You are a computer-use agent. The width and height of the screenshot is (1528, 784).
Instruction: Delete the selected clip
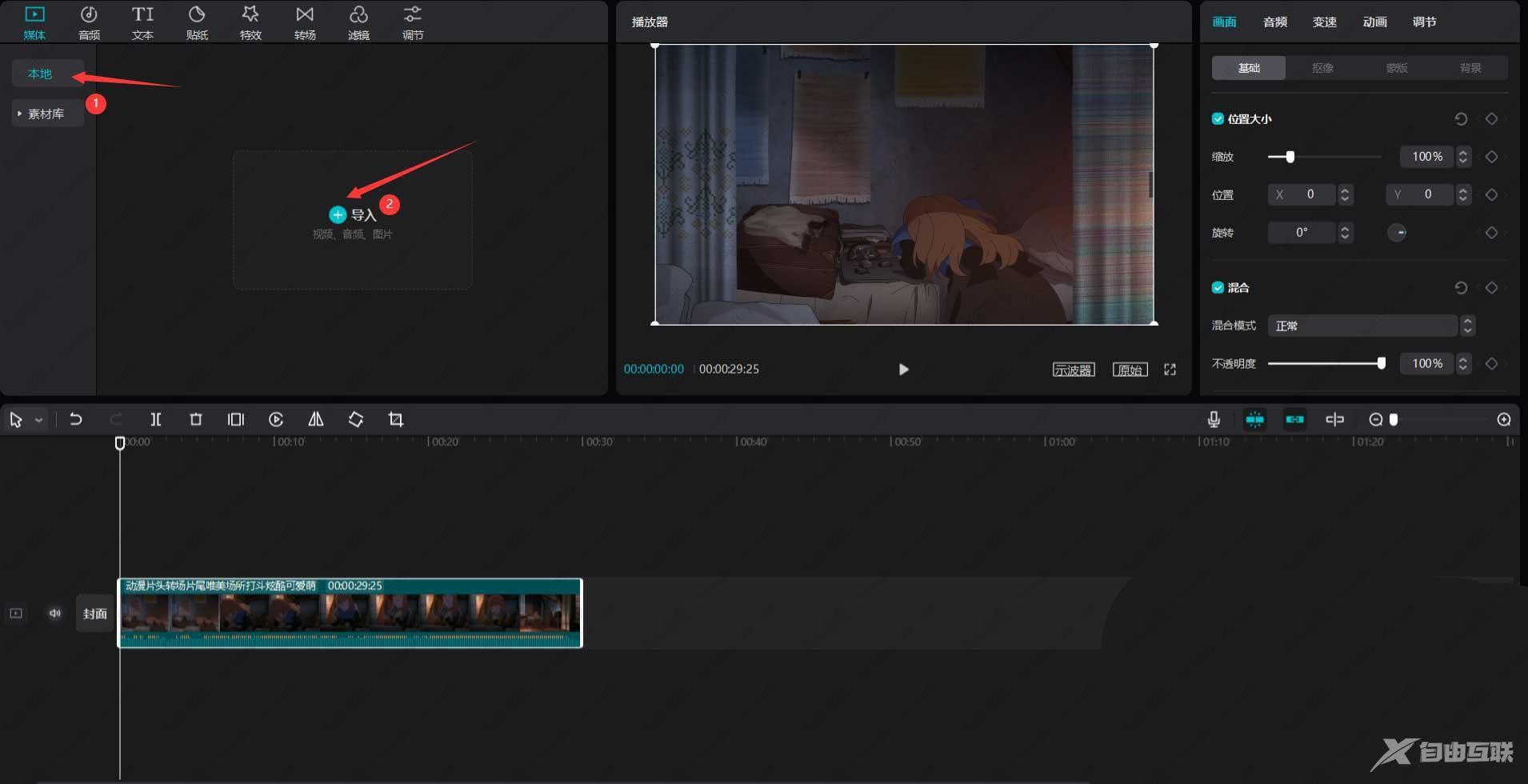pyautogui.click(x=196, y=419)
